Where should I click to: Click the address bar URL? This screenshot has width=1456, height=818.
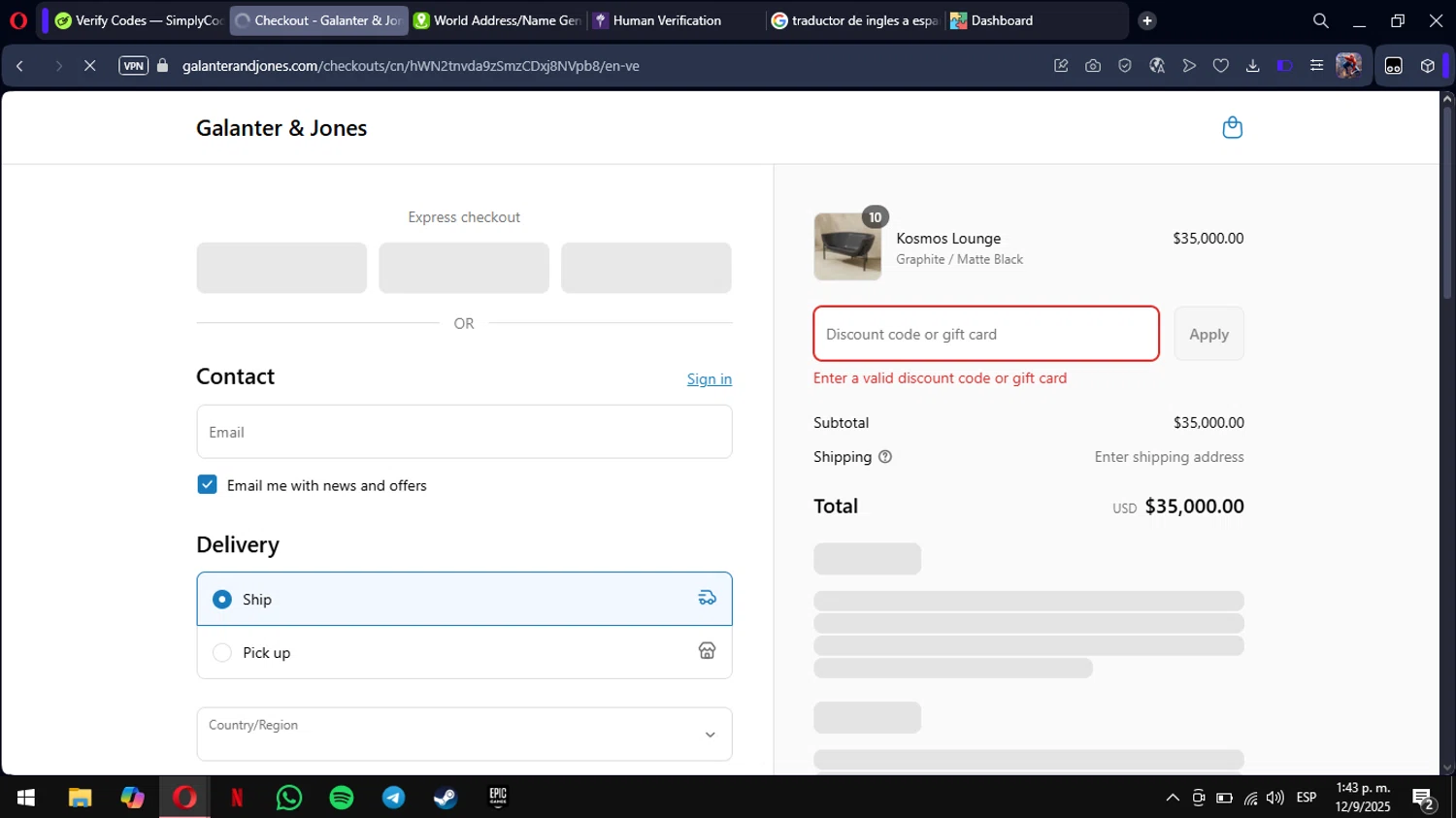tap(411, 66)
